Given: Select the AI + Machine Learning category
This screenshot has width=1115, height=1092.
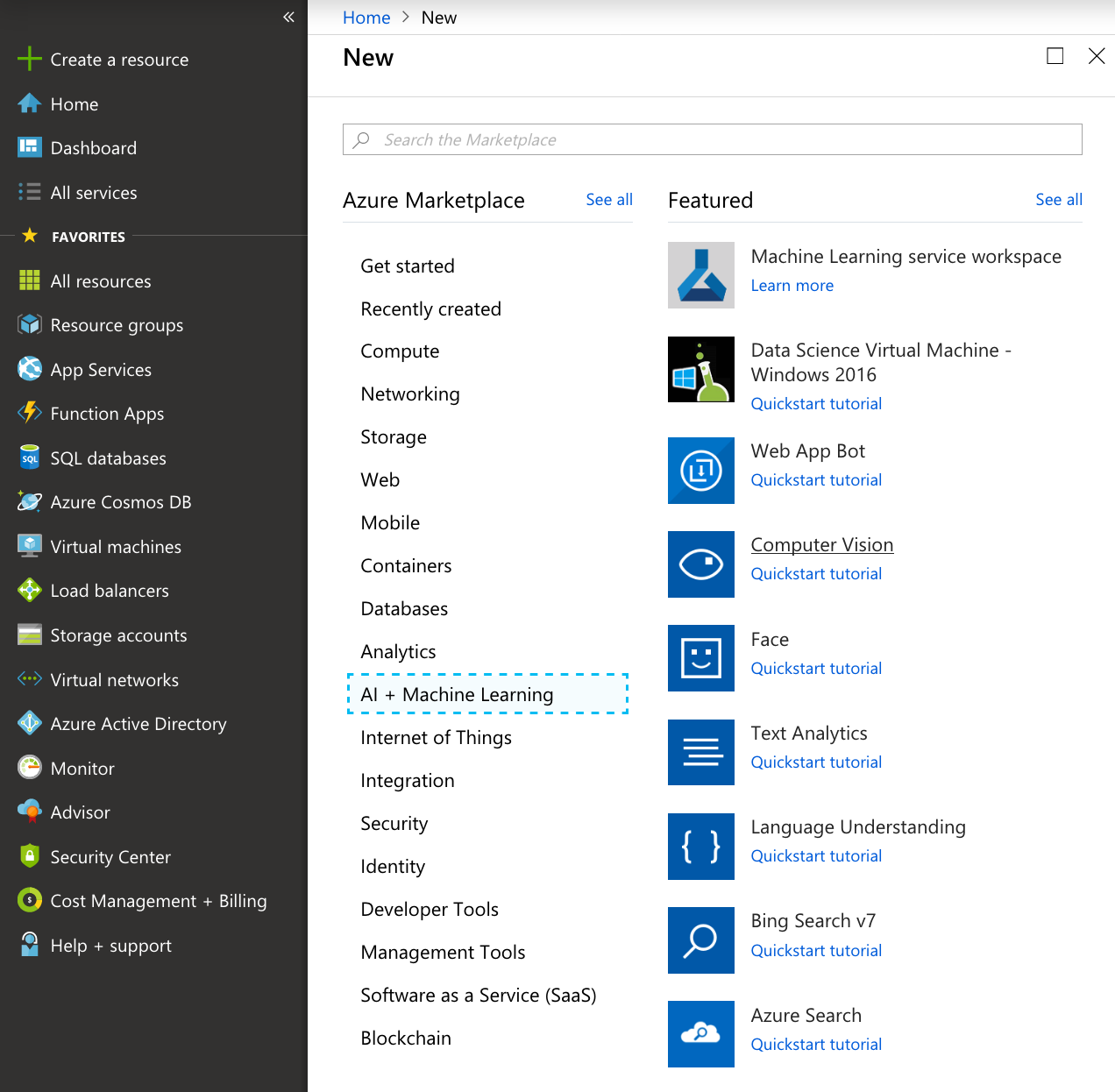Looking at the screenshot, I should click(488, 694).
